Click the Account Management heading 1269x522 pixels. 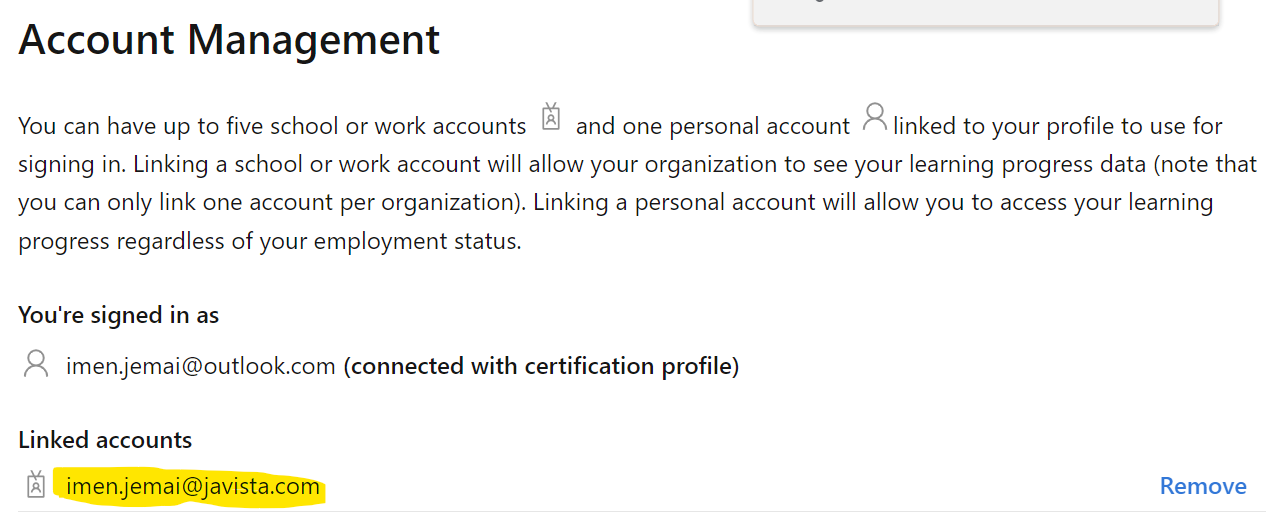pyautogui.click(x=229, y=39)
